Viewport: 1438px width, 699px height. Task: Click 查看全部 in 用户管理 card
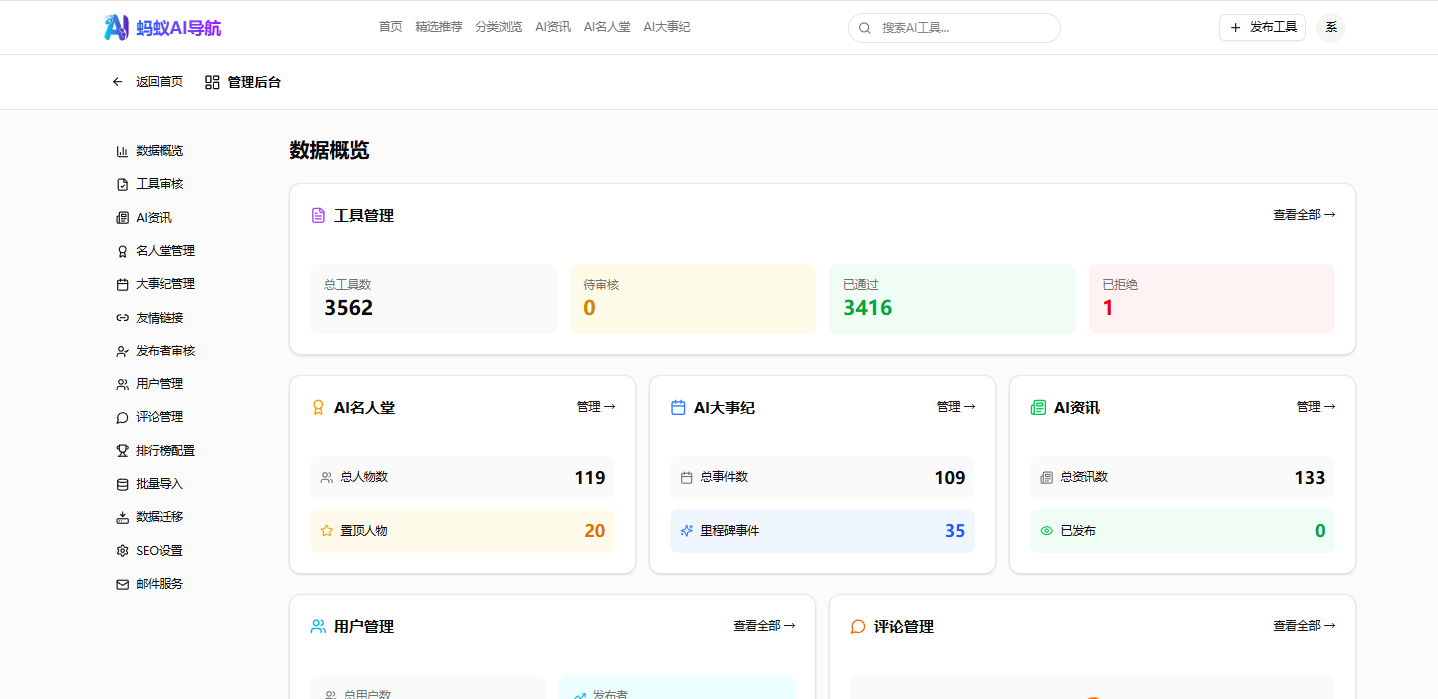763,626
